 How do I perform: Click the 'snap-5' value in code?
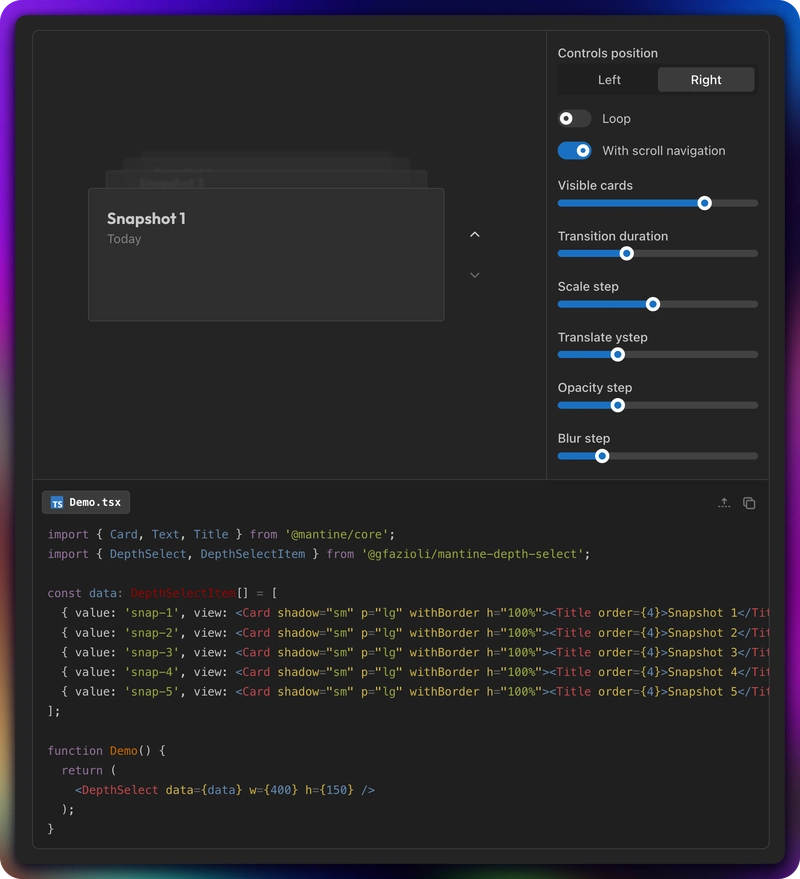[x=151, y=691]
